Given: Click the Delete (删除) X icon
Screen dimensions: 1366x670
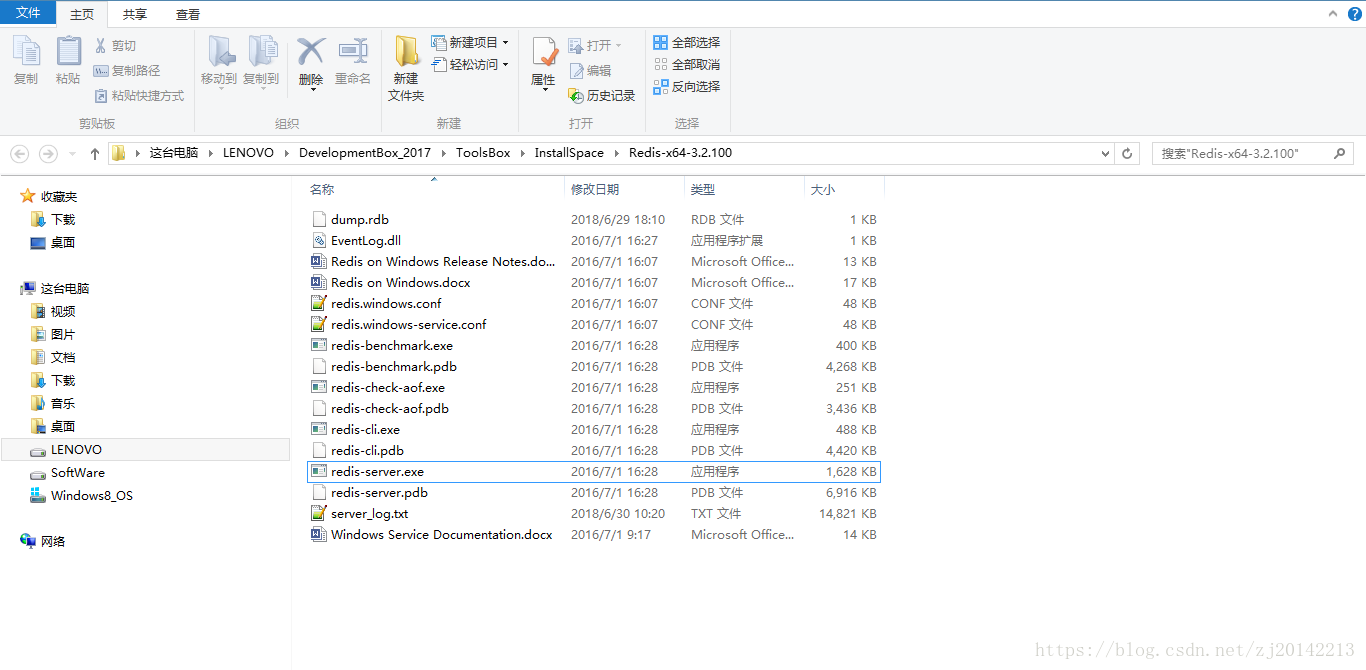Looking at the screenshot, I should tap(311, 51).
